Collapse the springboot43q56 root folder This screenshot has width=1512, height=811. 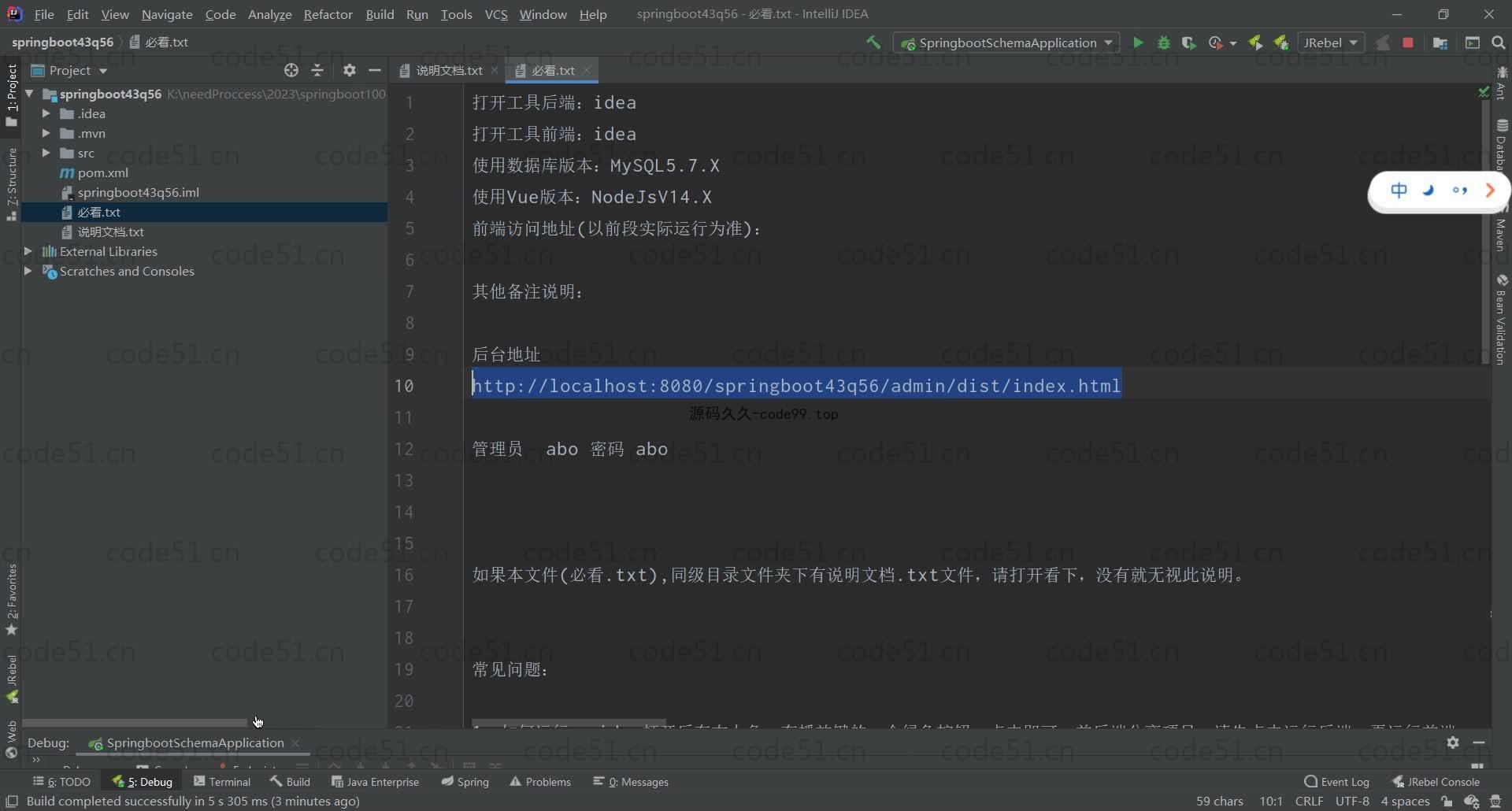[x=29, y=94]
